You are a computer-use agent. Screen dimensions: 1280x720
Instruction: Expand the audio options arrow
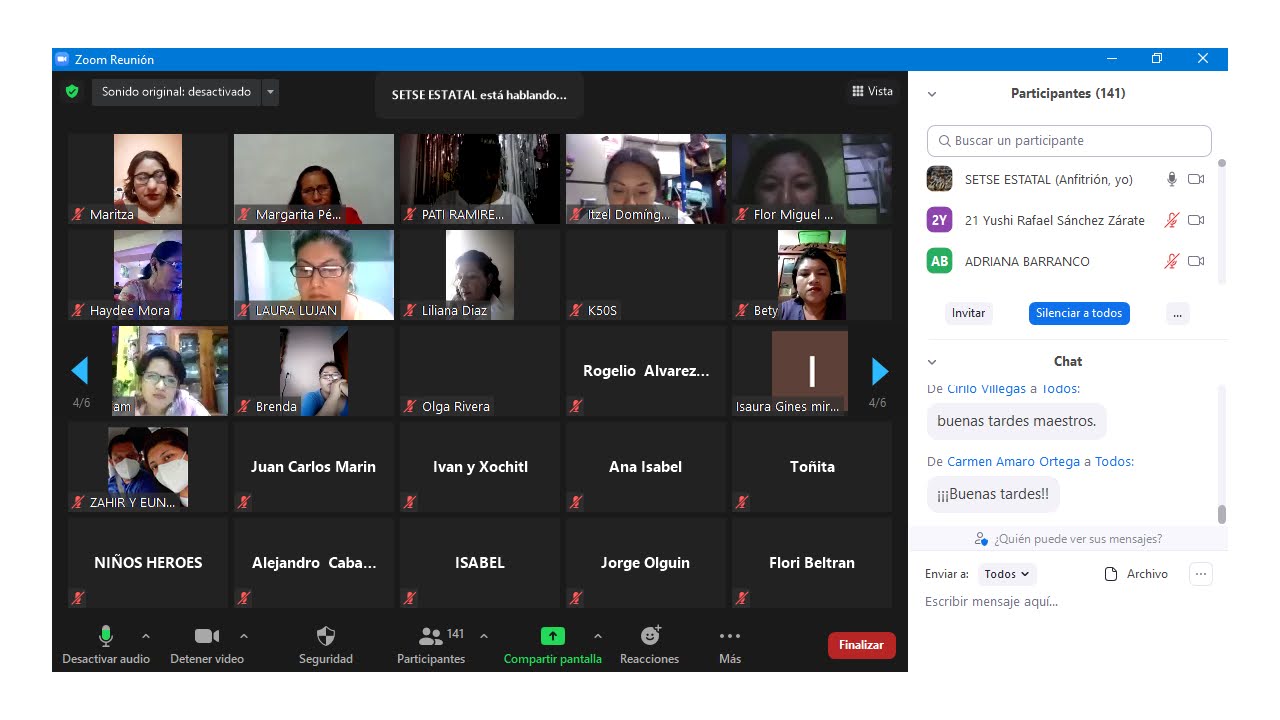click(x=146, y=636)
